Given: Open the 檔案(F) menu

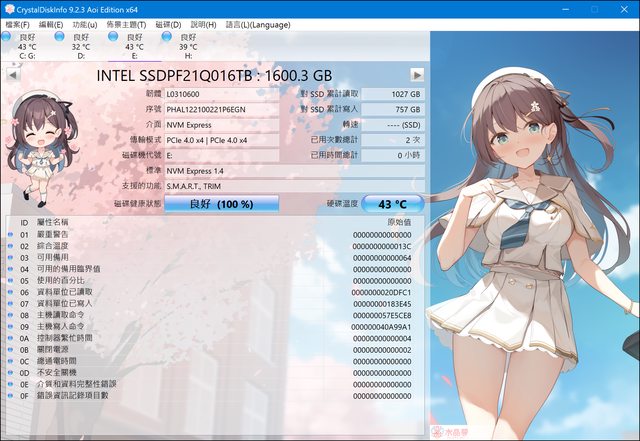Looking at the screenshot, I should pyautogui.click(x=19, y=24).
